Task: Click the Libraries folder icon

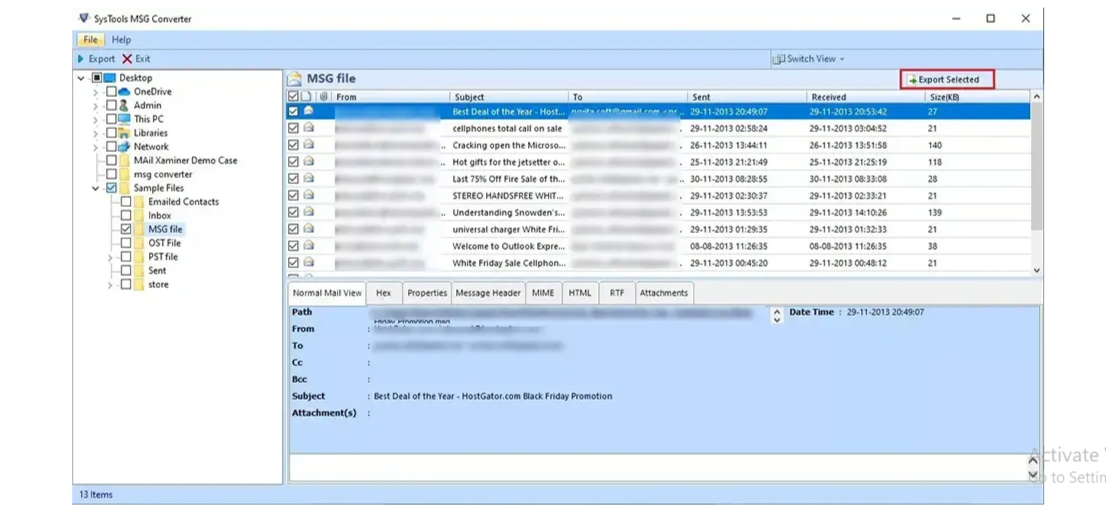Action: click(x=124, y=133)
